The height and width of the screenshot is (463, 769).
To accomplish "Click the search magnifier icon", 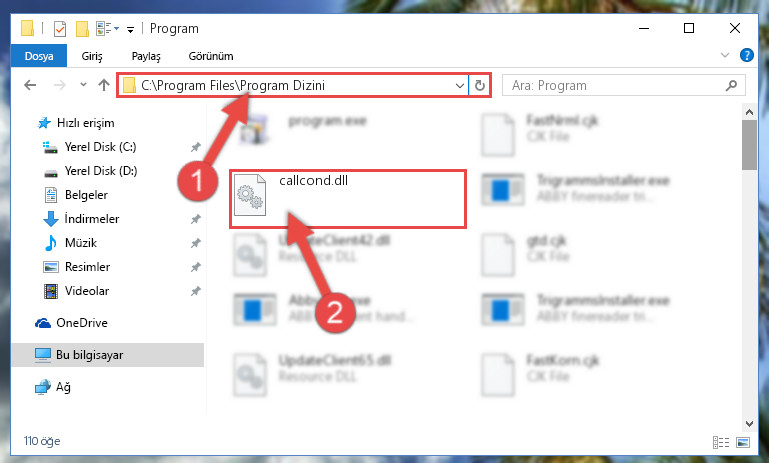I will 731,85.
